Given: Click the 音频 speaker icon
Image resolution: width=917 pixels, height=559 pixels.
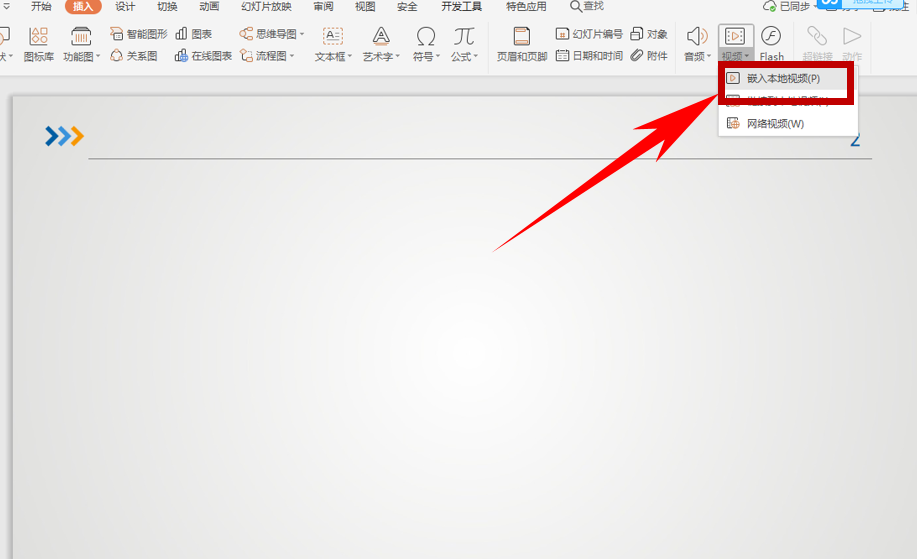Looking at the screenshot, I should [x=697, y=36].
